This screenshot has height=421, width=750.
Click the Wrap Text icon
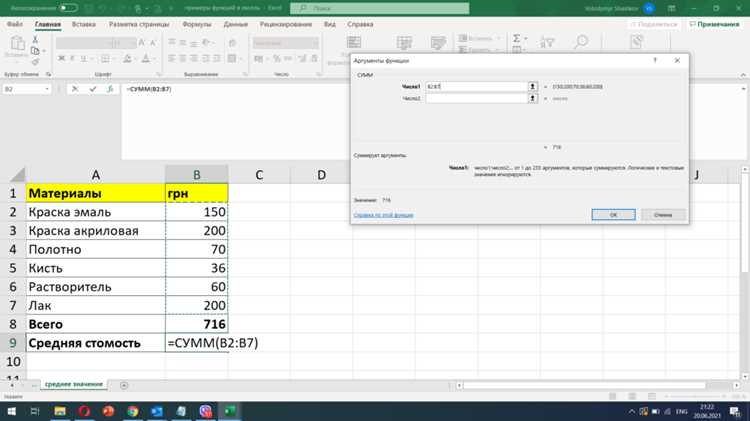click(232, 43)
